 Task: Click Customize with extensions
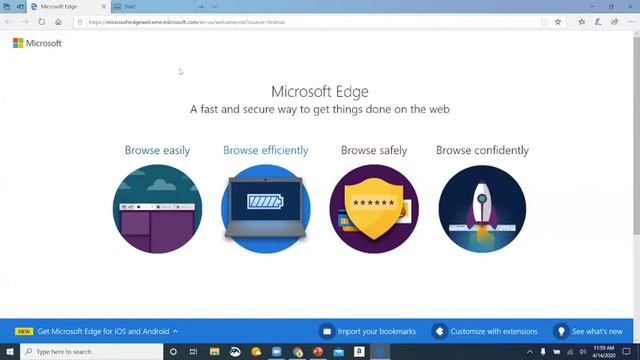point(484,331)
